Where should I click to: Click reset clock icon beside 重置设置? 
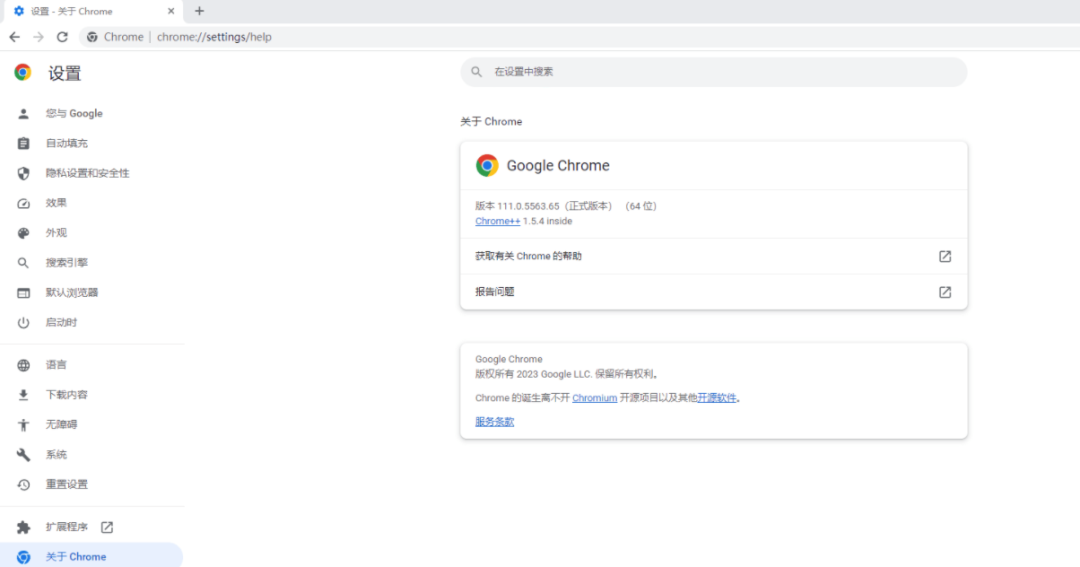point(23,484)
